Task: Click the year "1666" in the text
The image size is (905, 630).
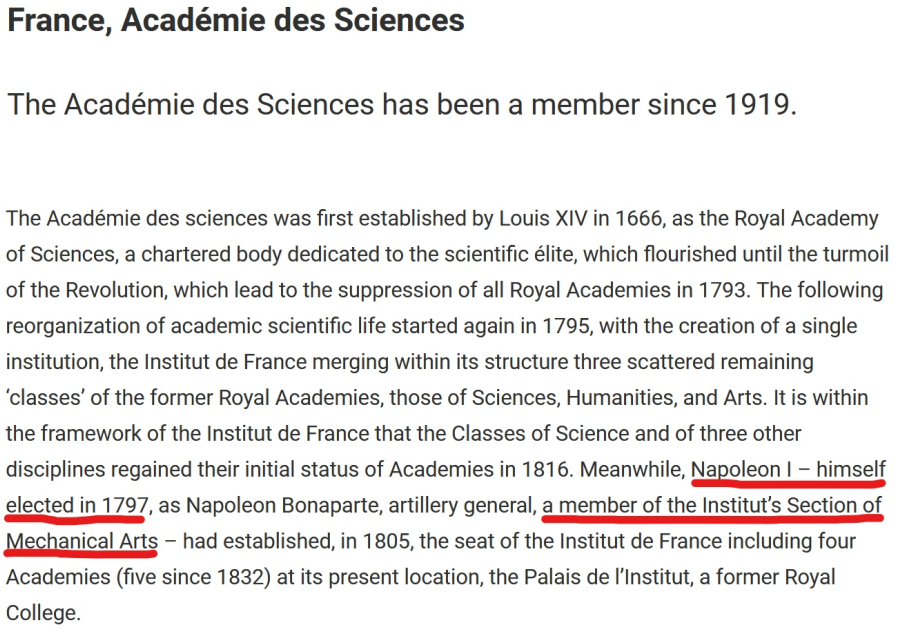Action: [639, 219]
